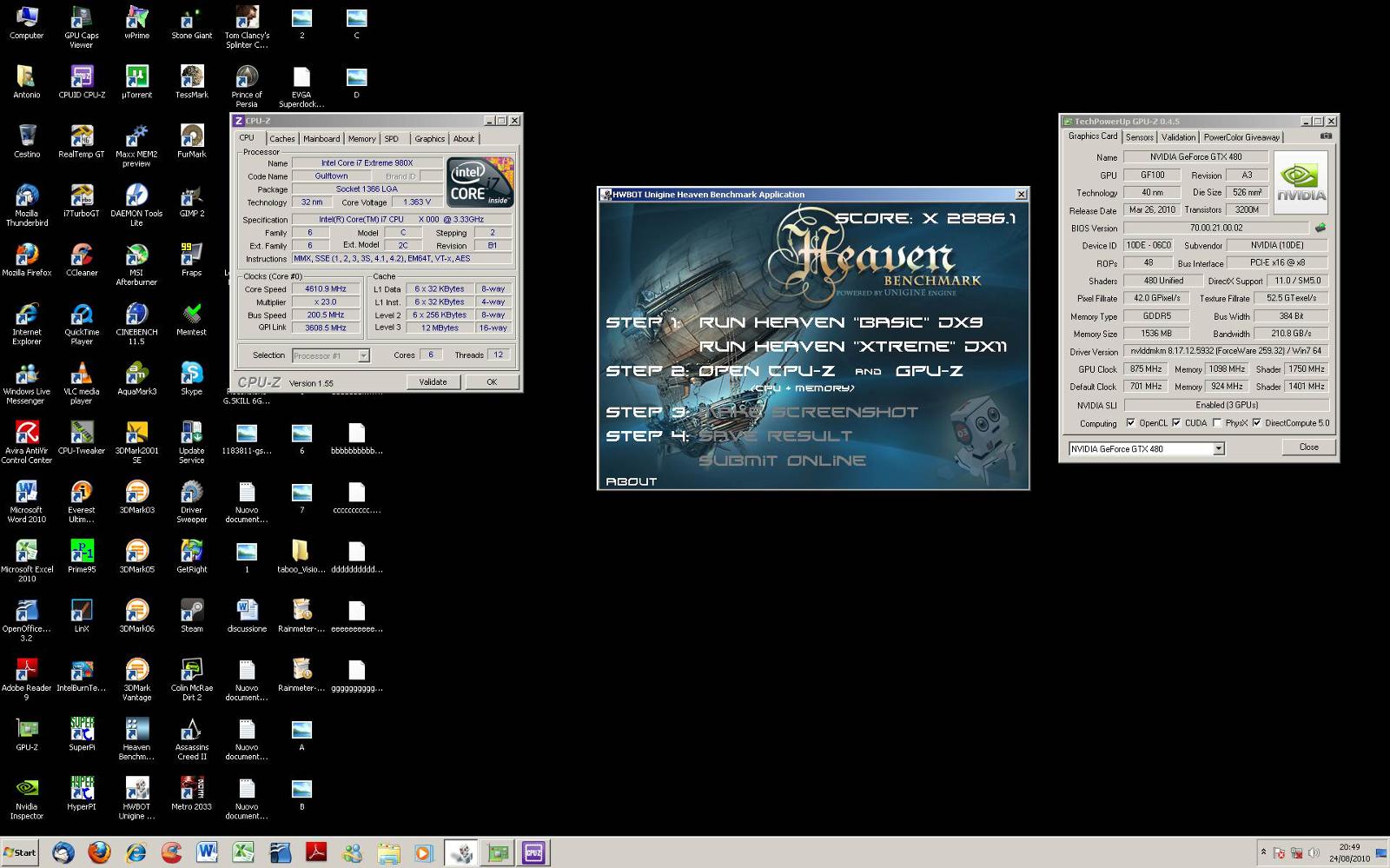Viewport: 1390px width, 868px height.
Task: Click the GPU Clock value 875 MHz
Action: [1146, 369]
